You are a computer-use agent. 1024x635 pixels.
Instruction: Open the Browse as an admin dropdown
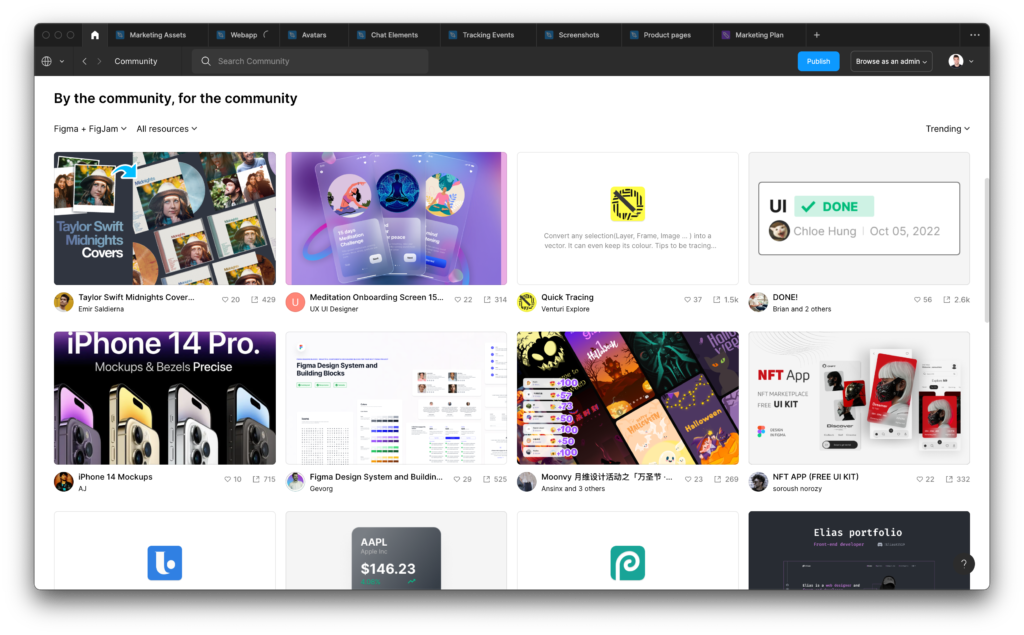(x=891, y=61)
